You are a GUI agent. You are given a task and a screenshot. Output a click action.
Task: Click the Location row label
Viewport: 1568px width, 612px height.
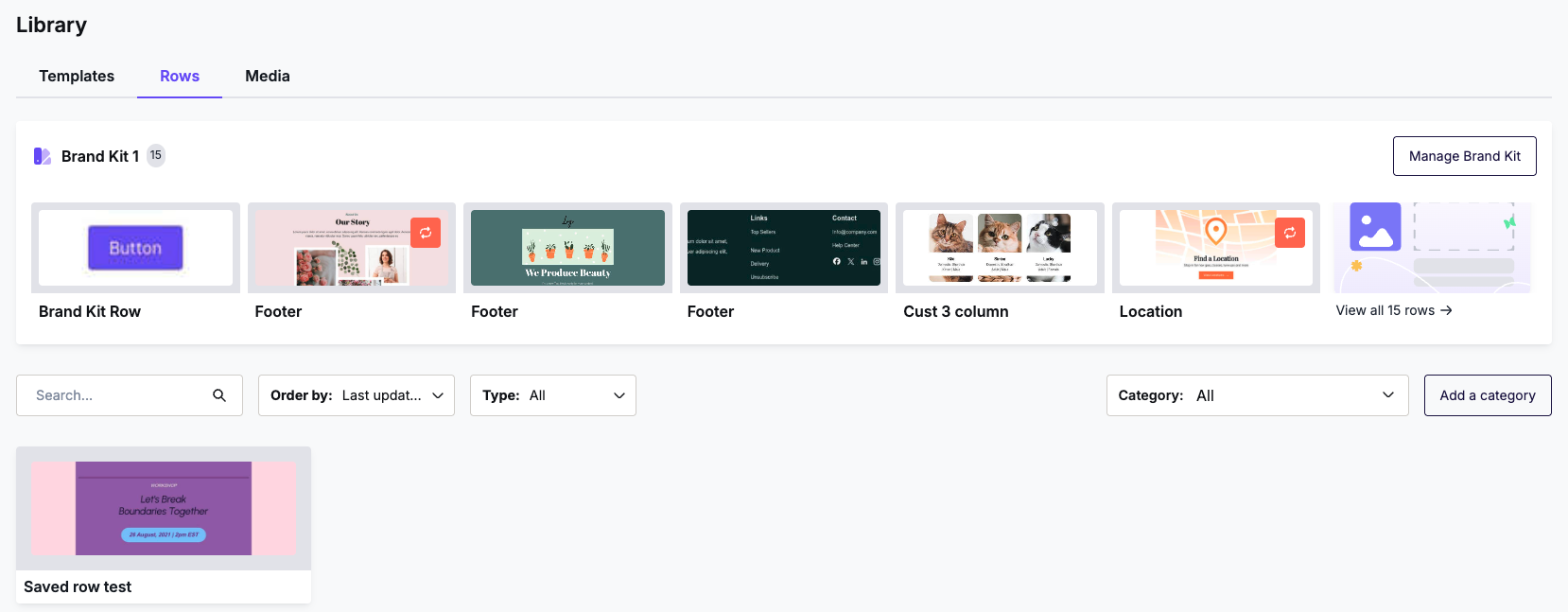click(x=1151, y=311)
